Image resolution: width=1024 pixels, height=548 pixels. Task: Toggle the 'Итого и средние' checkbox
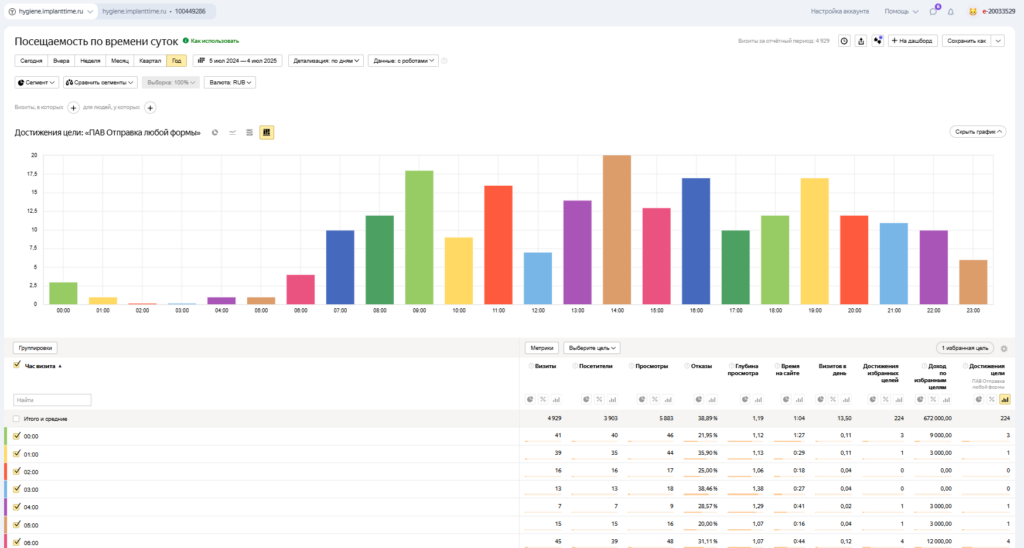coord(17,419)
